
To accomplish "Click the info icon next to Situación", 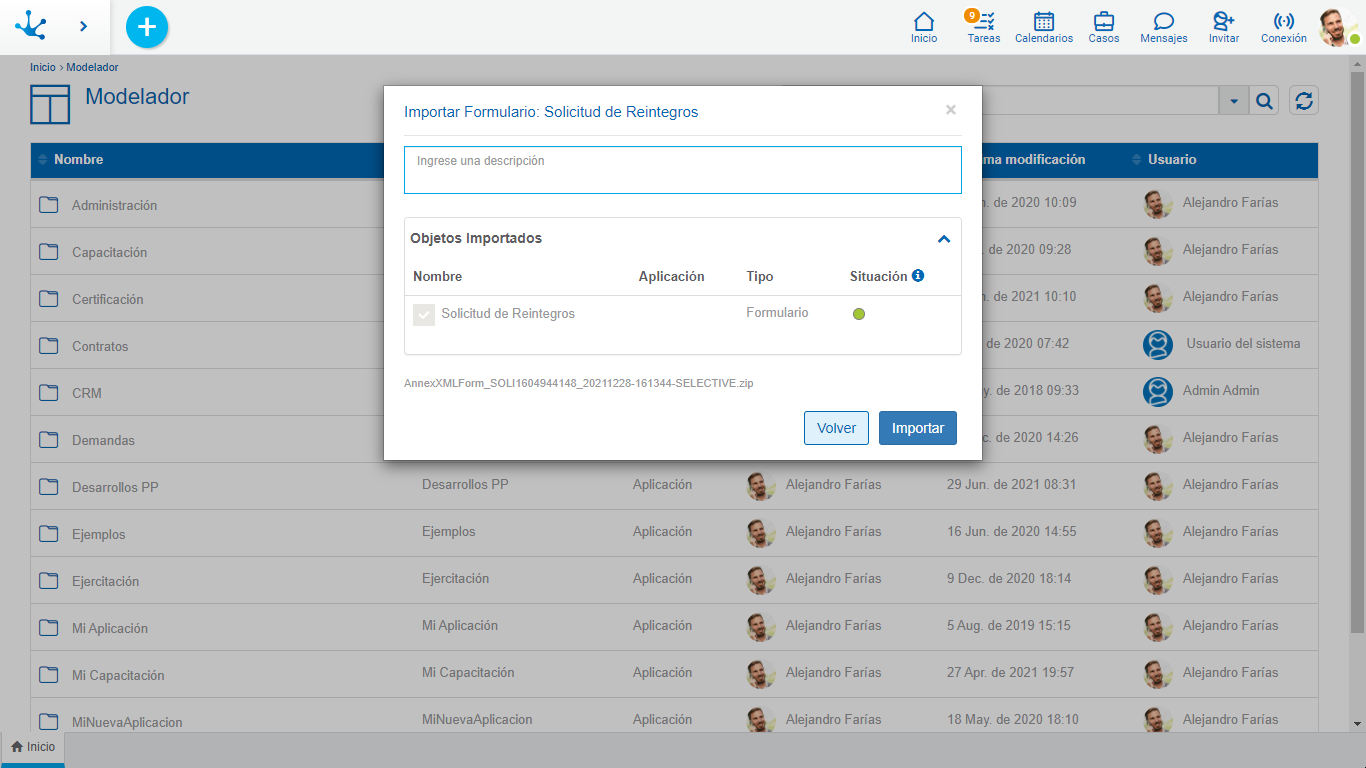I will coord(918,276).
